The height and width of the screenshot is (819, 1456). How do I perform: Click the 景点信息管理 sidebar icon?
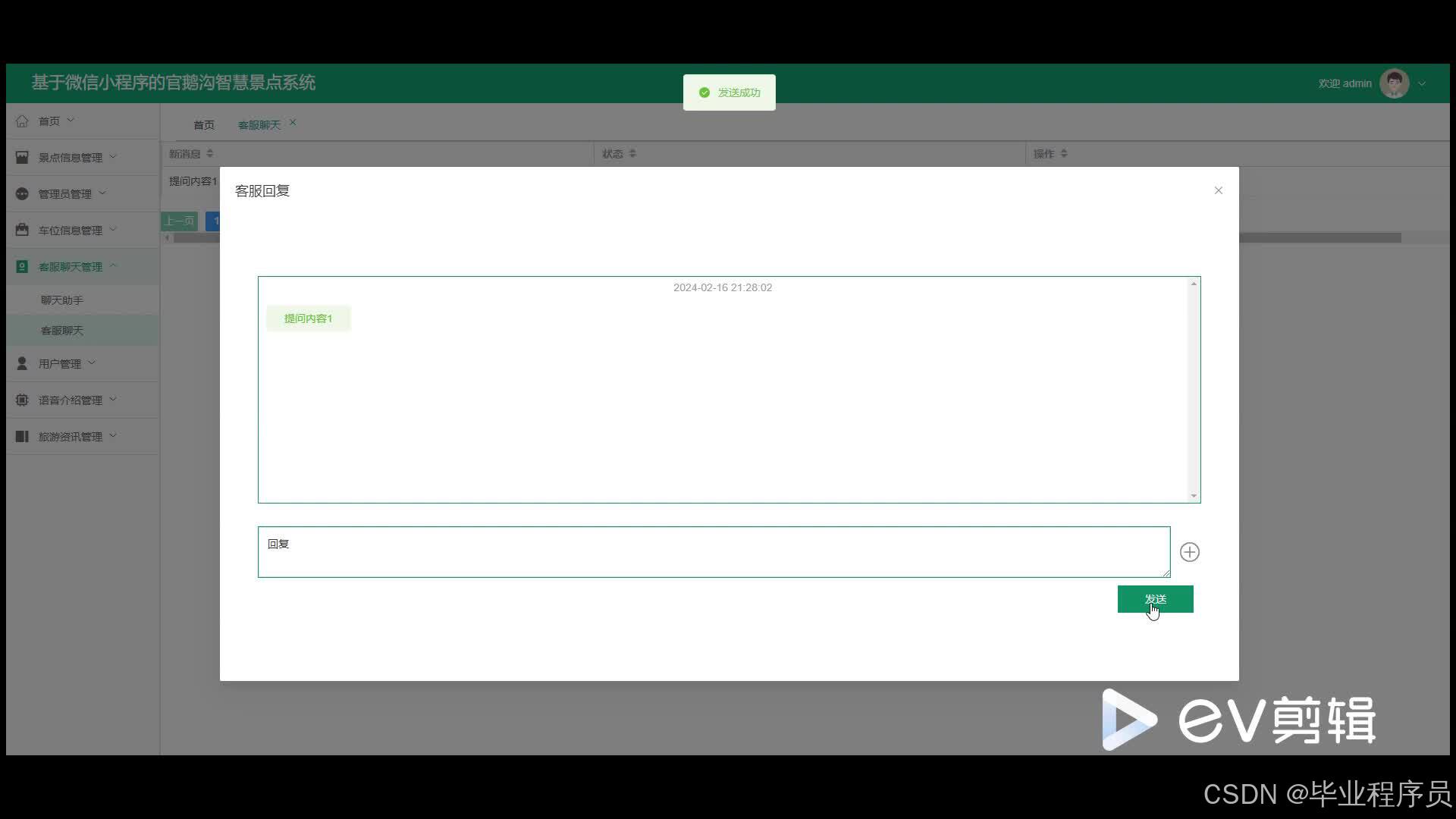click(22, 158)
